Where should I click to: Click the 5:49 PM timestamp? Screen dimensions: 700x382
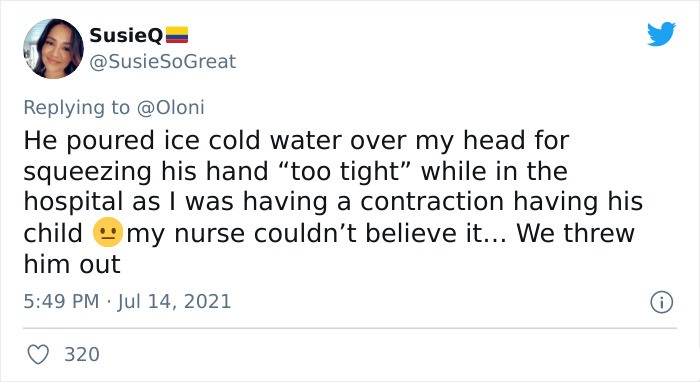pos(61,301)
